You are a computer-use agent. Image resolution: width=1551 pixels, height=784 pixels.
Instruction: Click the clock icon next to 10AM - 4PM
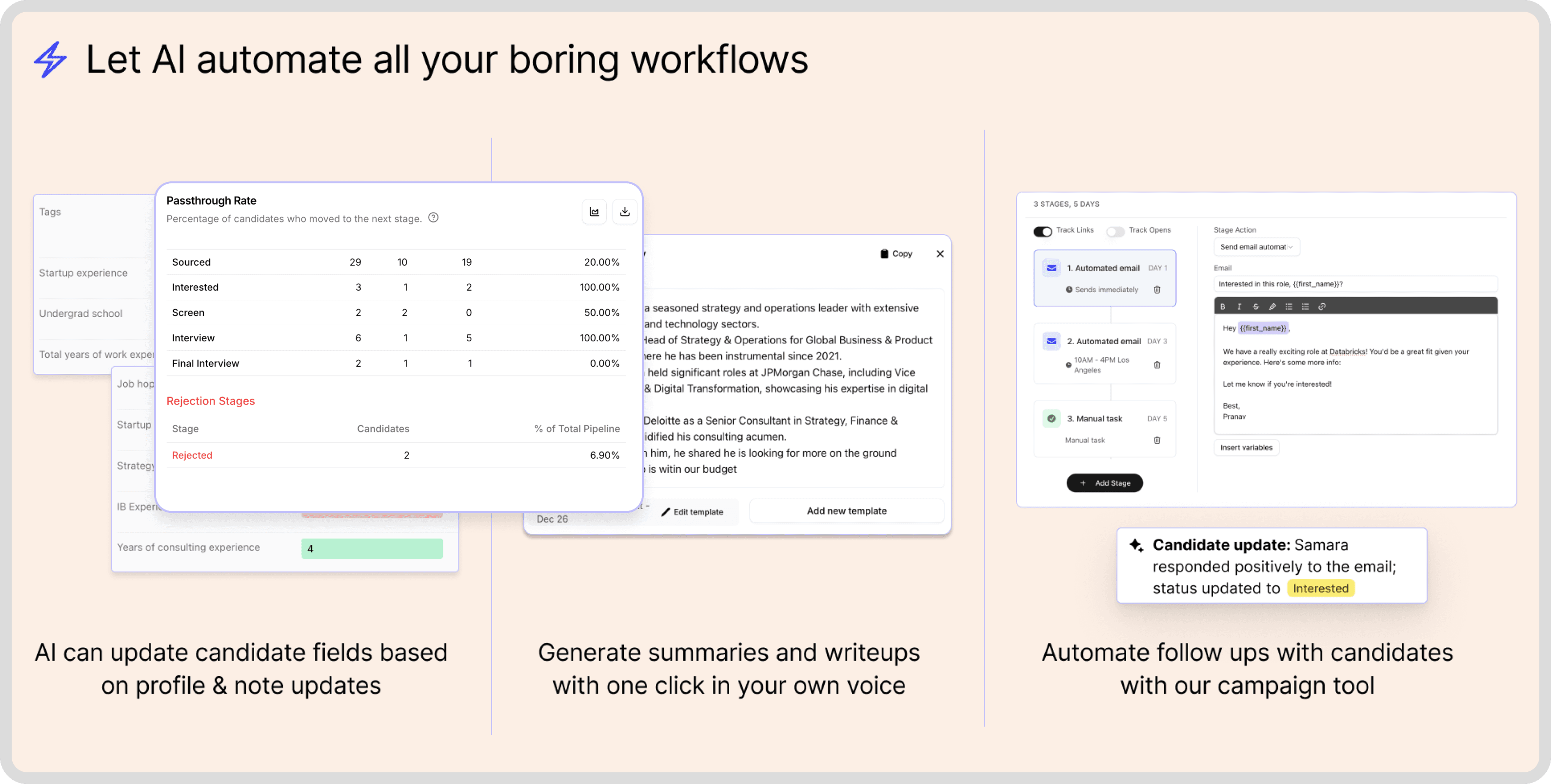pos(1069,365)
